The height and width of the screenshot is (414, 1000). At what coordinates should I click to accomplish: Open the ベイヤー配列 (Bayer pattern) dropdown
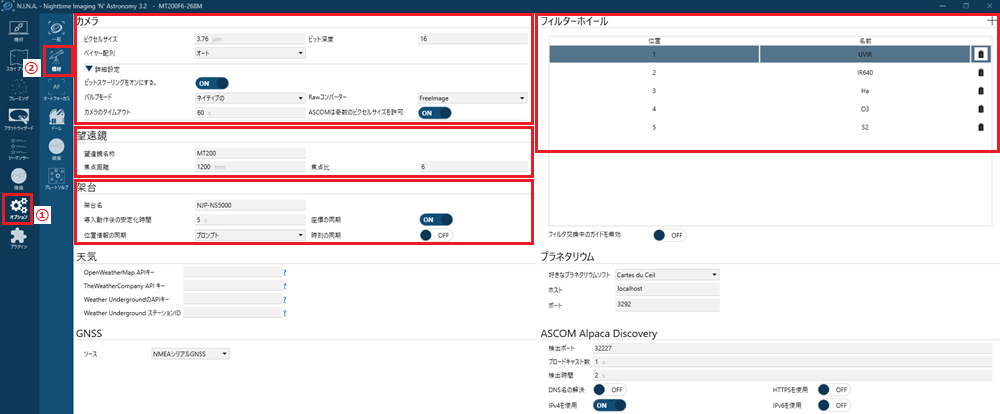click(249, 53)
